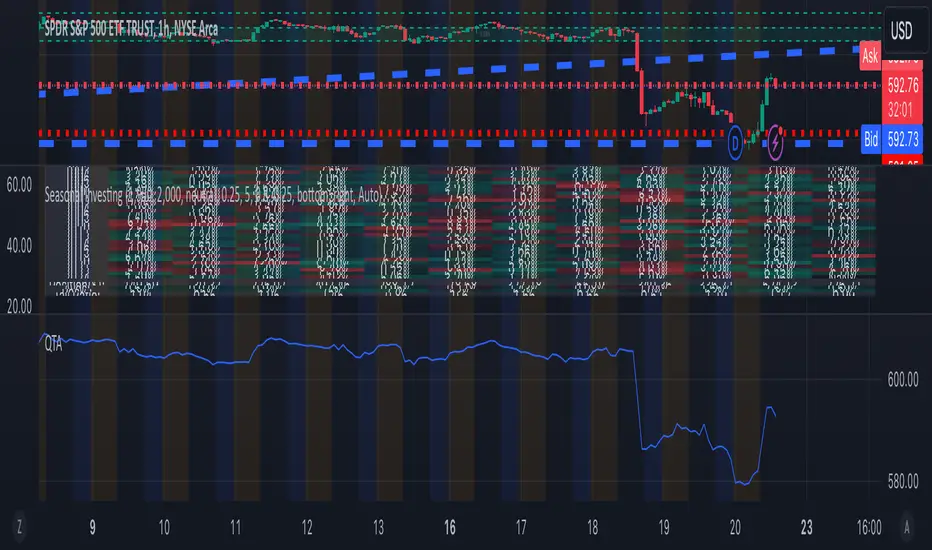Click date 13 on time axis

pos(378,527)
